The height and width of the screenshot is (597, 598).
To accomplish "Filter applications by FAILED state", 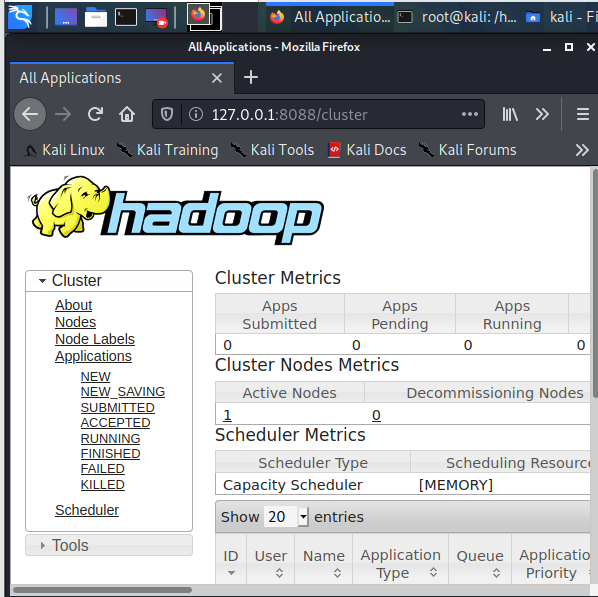I will pyautogui.click(x=103, y=469).
